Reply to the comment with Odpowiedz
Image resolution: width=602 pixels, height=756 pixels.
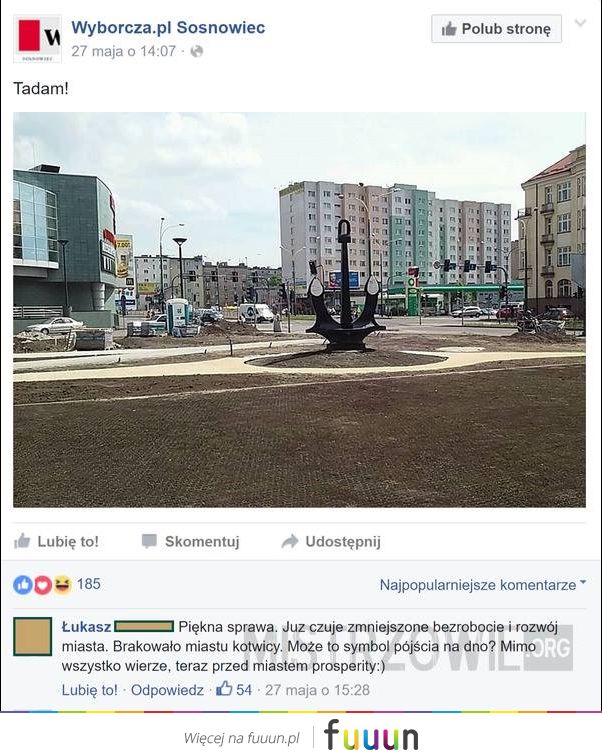click(167, 690)
